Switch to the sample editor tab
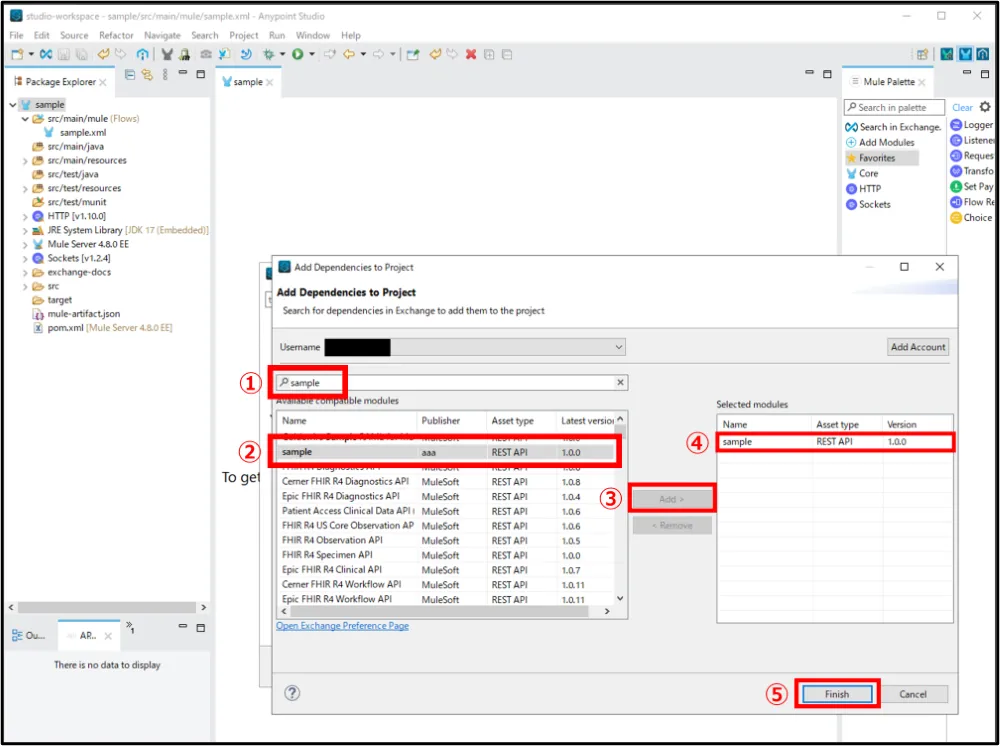 tap(247, 82)
